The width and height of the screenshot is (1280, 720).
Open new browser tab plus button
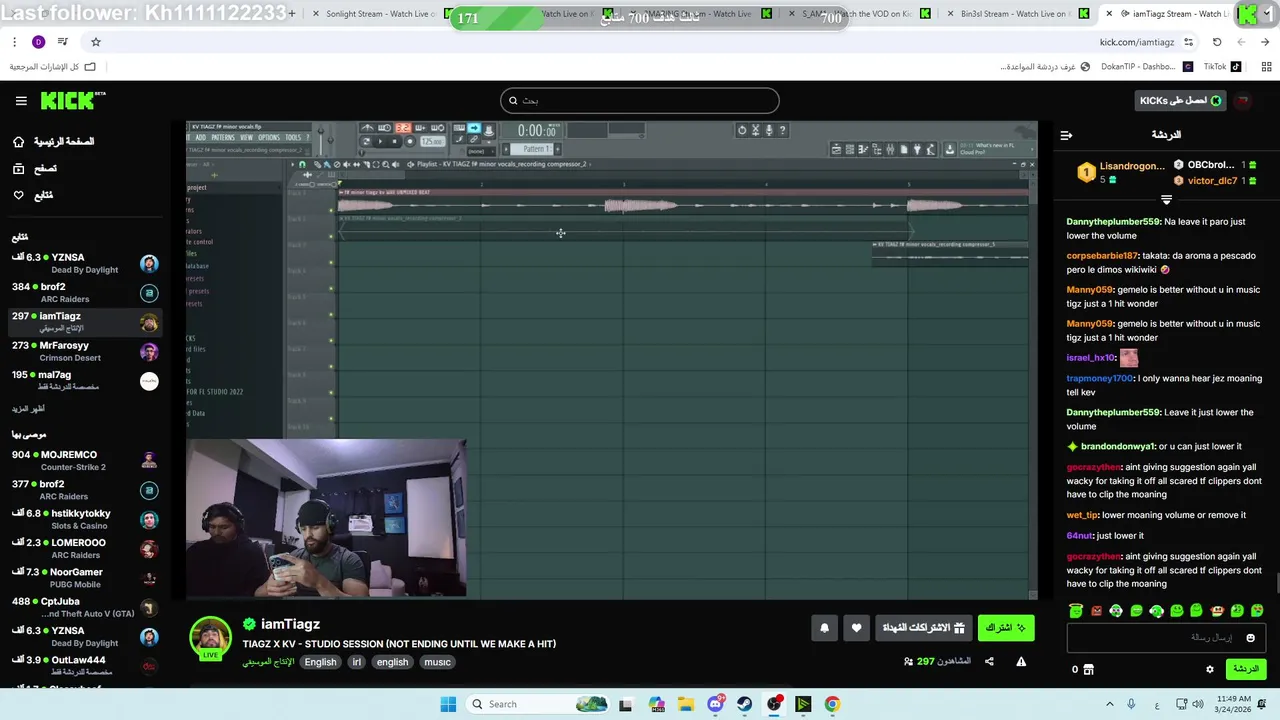point(291,14)
